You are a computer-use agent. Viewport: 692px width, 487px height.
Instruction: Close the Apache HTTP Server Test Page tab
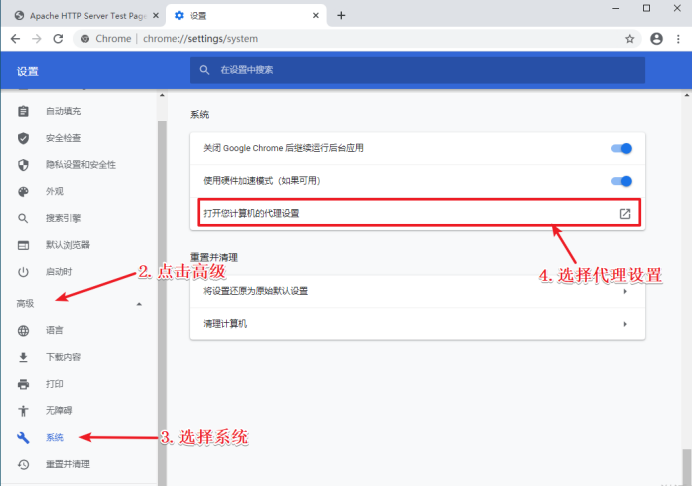tap(156, 15)
